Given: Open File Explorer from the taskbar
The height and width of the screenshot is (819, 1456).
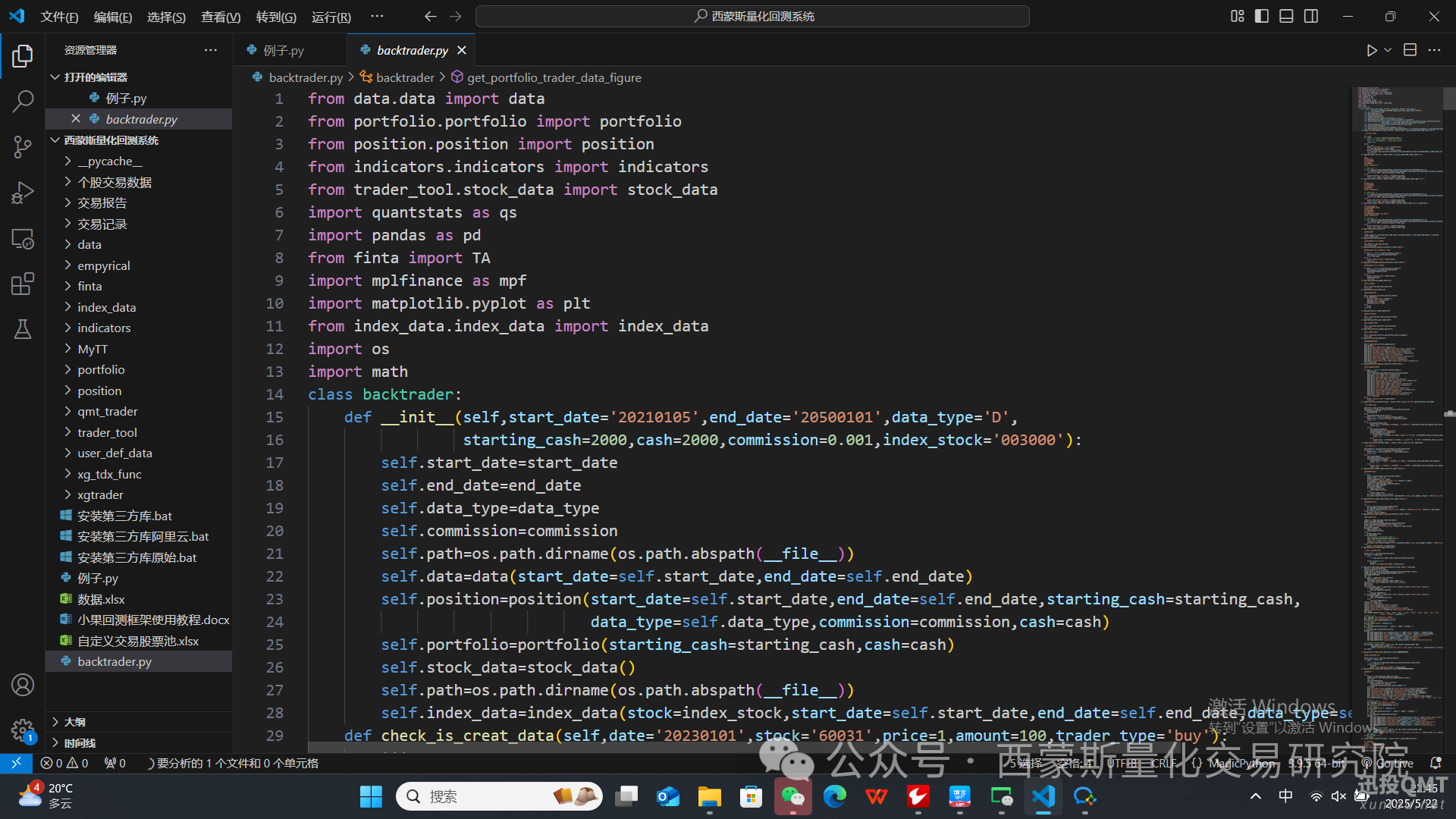Looking at the screenshot, I should [x=710, y=796].
